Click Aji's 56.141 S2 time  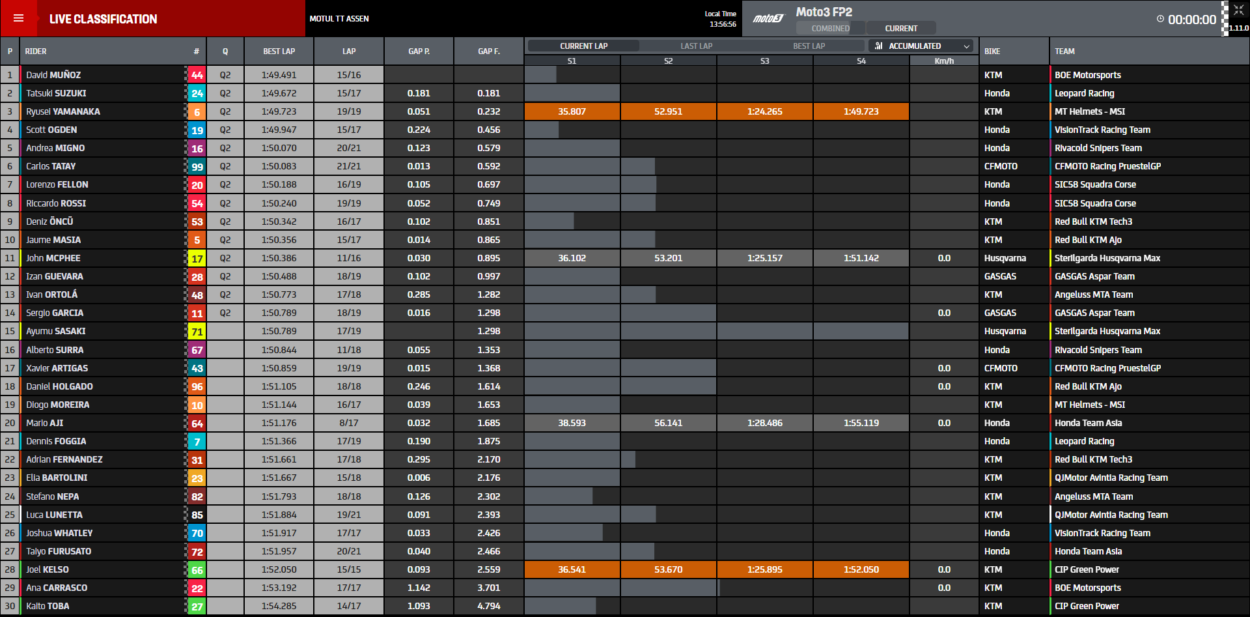(668, 423)
